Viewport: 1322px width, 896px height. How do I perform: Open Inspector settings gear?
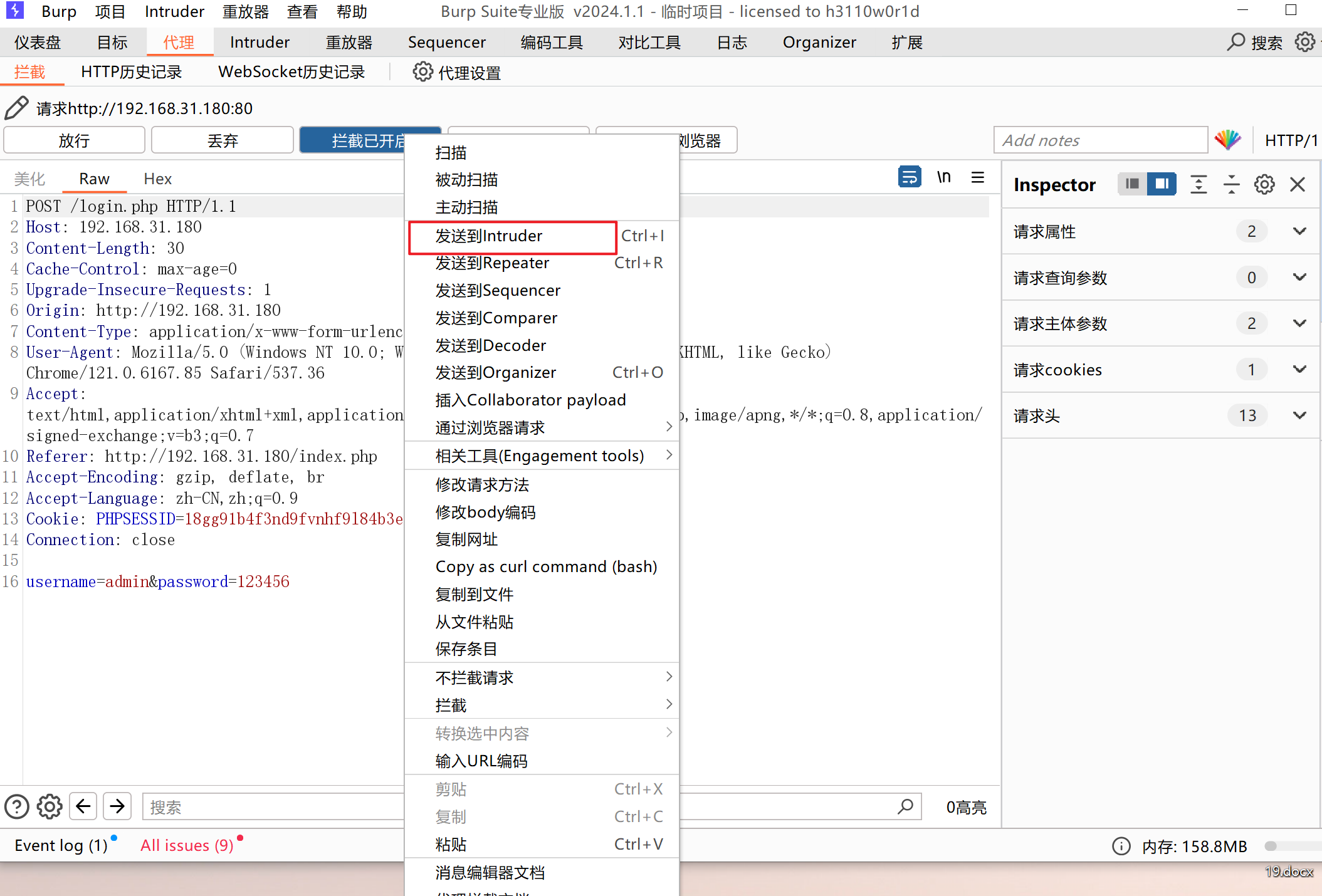(1264, 184)
